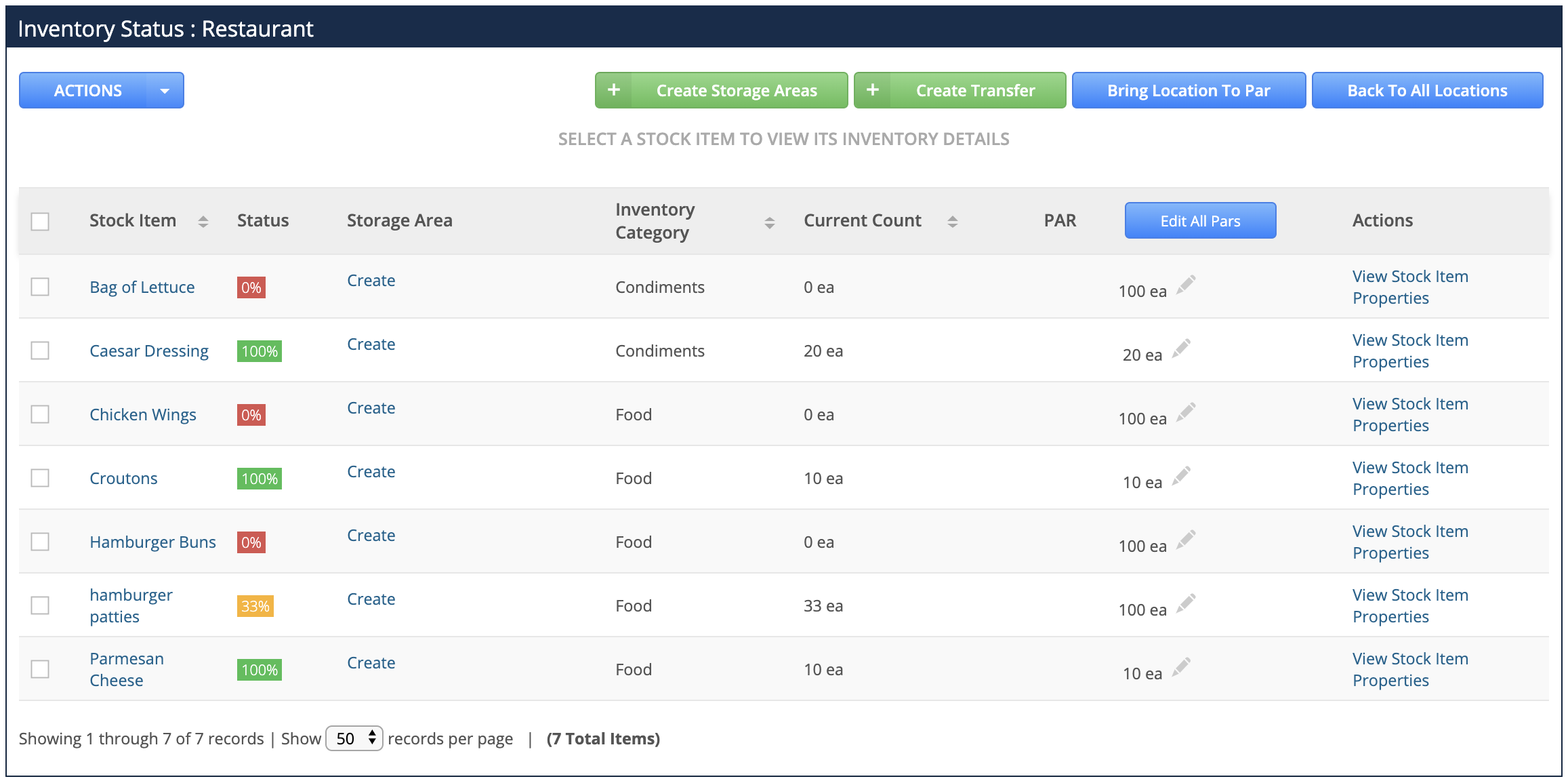Click plus icon on Create Transfer
Screen dimensions: 1568x781
click(x=873, y=90)
